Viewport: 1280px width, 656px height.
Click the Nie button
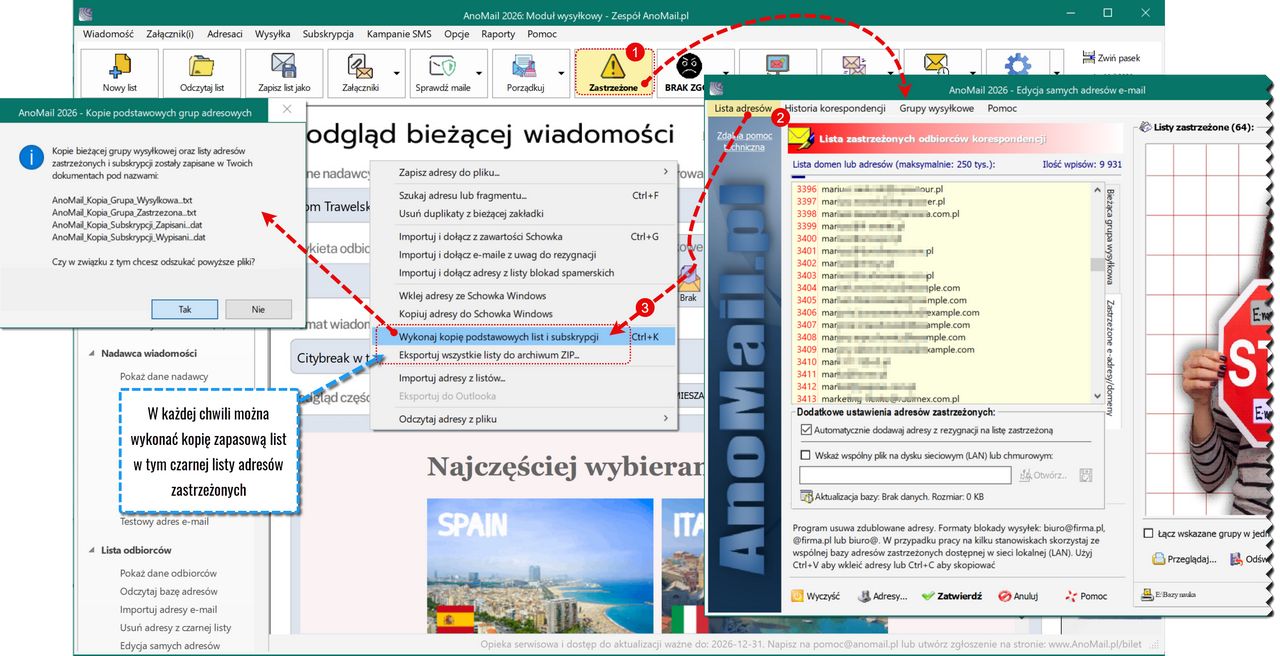[258, 309]
